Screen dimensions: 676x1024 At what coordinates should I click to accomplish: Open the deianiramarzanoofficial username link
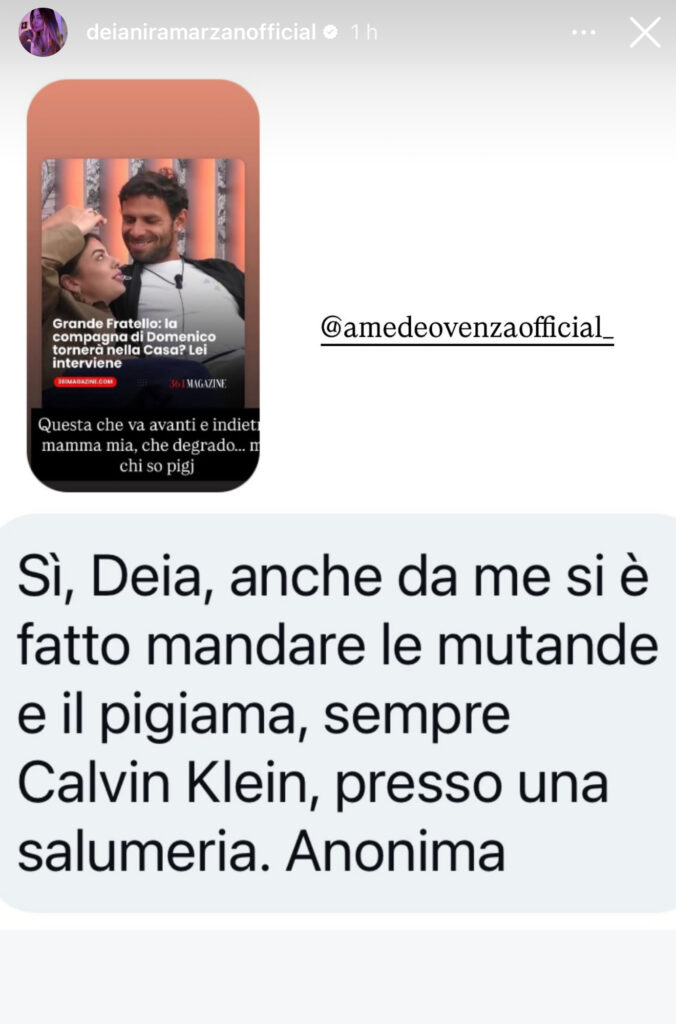(x=201, y=31)
